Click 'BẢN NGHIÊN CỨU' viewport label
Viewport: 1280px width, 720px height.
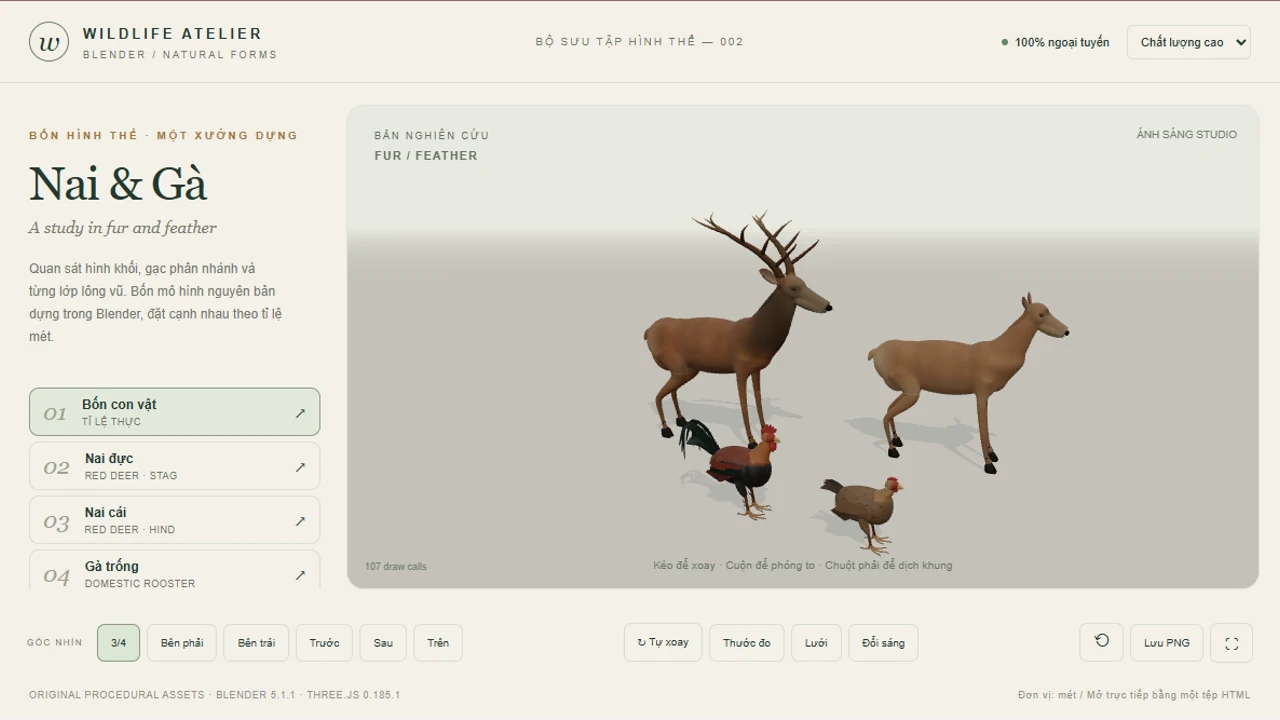[432, 135]
